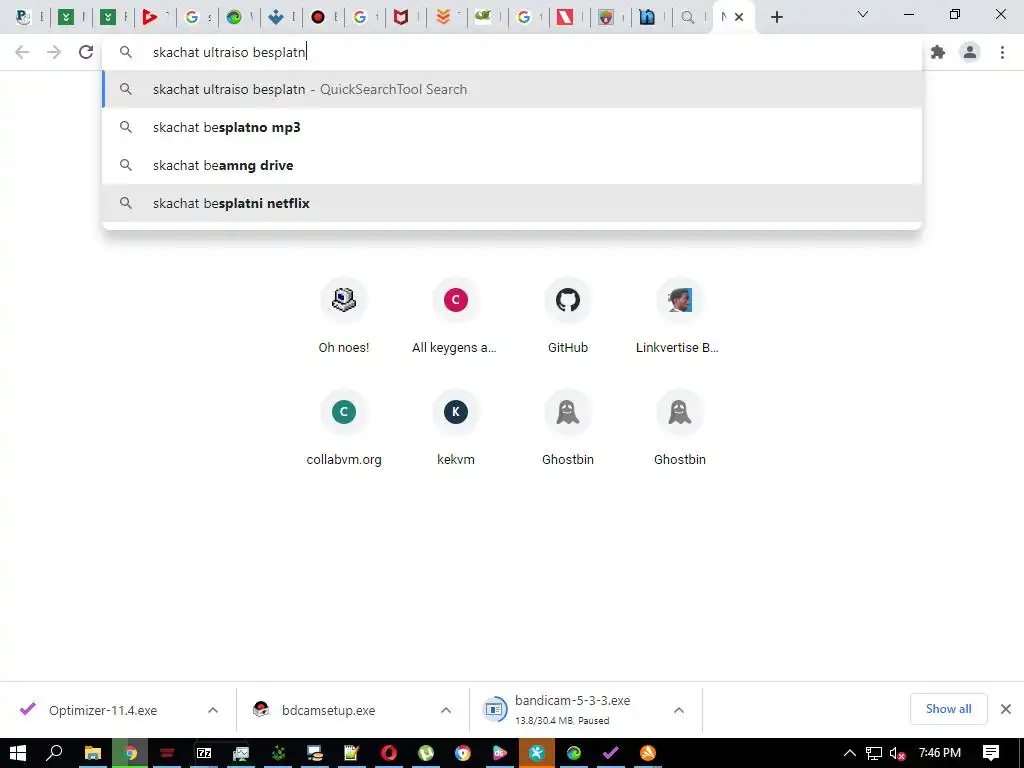Click inside the address bar text
Viewport: 1024px width, 768px height.
click(229, 52)
